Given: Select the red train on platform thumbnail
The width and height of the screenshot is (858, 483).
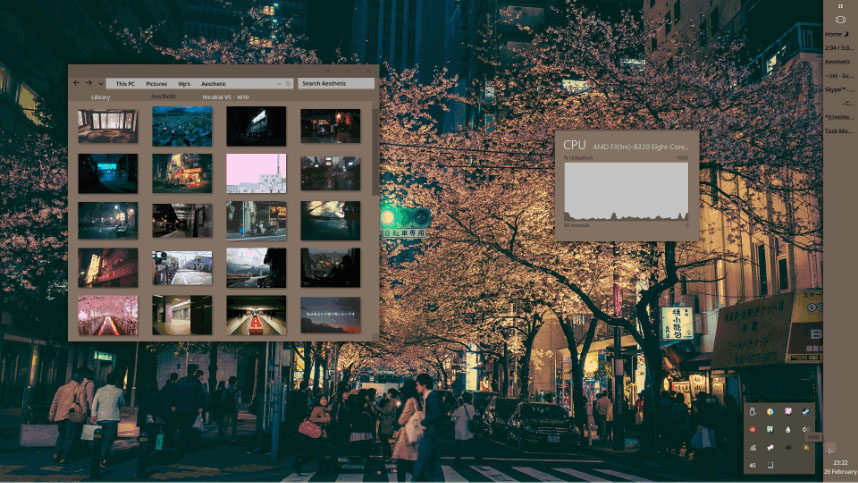Looking at the screenshot, I should (256, 316).
